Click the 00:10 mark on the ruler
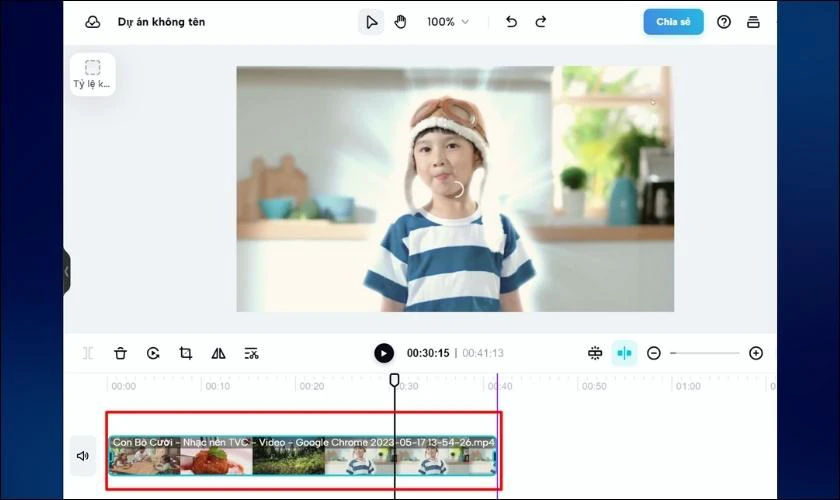The width and height of the screenshot is (840, 500). [218, 386]
